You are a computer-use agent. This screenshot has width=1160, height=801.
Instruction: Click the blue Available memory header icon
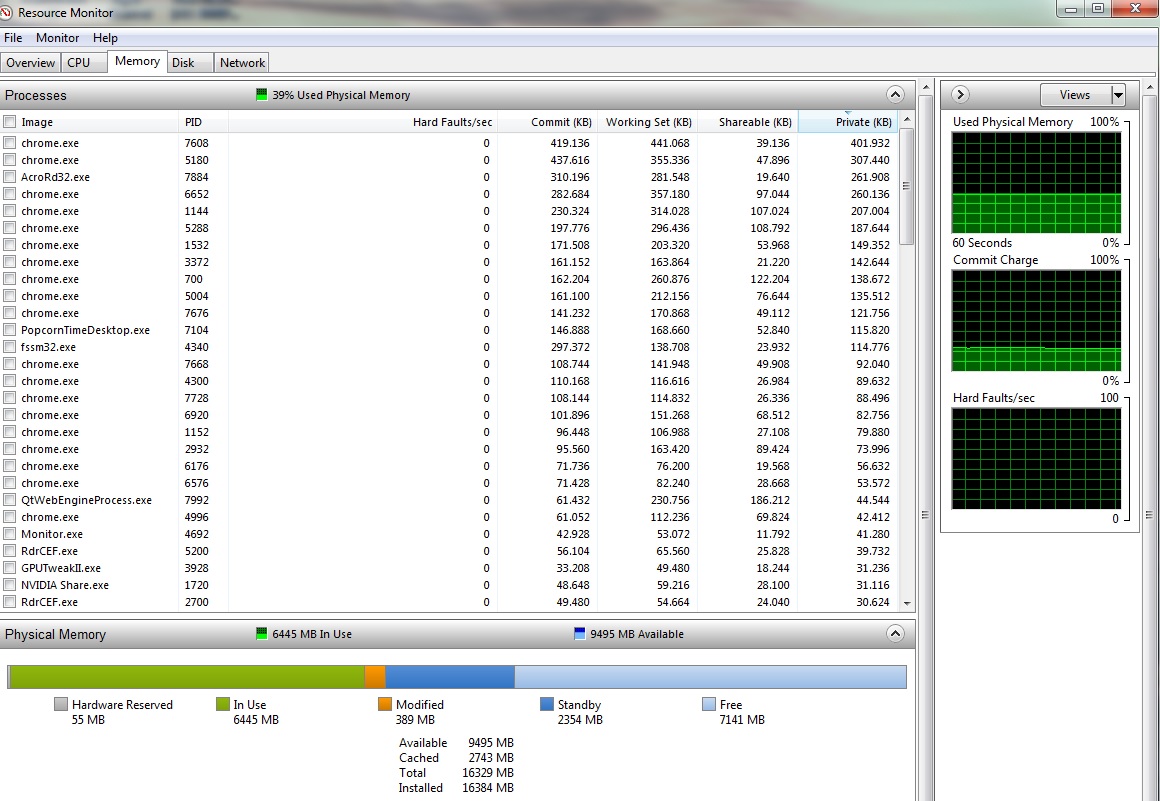click(x=580, y=634)
